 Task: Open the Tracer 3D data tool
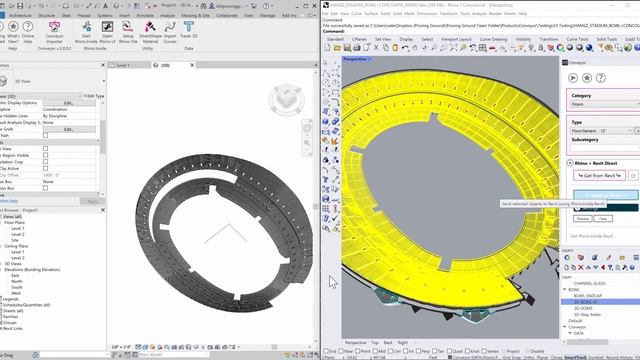coord(189,30)
